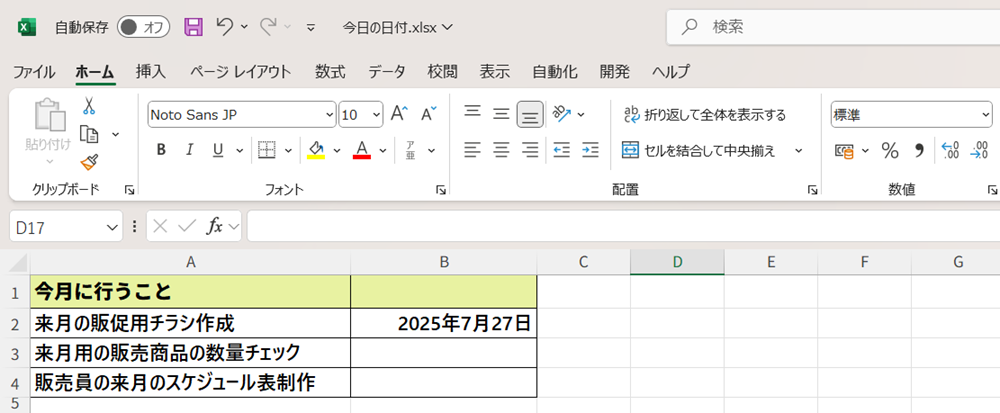
Task: Switch to the 挿入 tab
Action: 151,72
